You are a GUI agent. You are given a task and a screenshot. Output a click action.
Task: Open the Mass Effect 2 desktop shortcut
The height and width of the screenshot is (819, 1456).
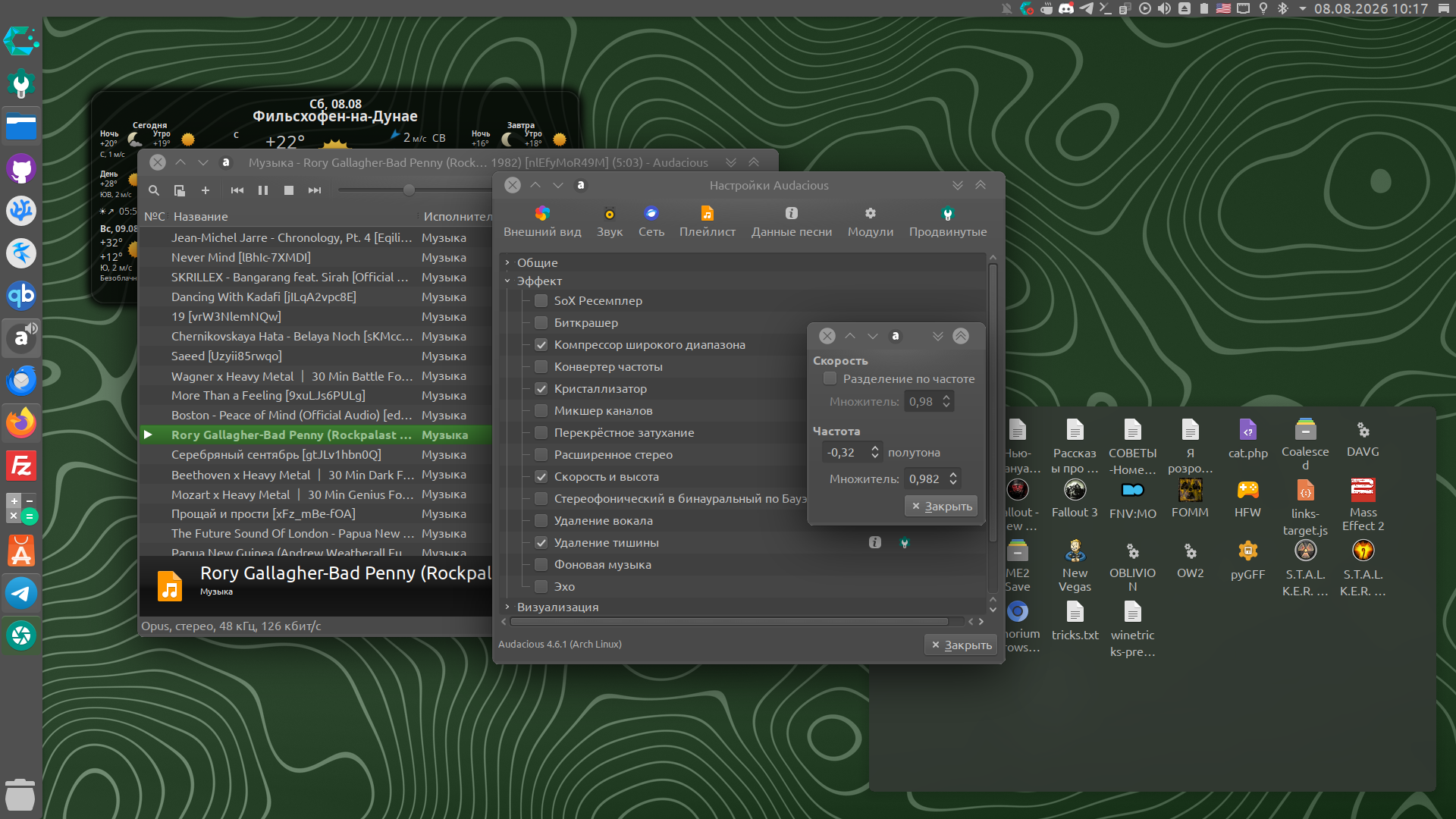1363,504
